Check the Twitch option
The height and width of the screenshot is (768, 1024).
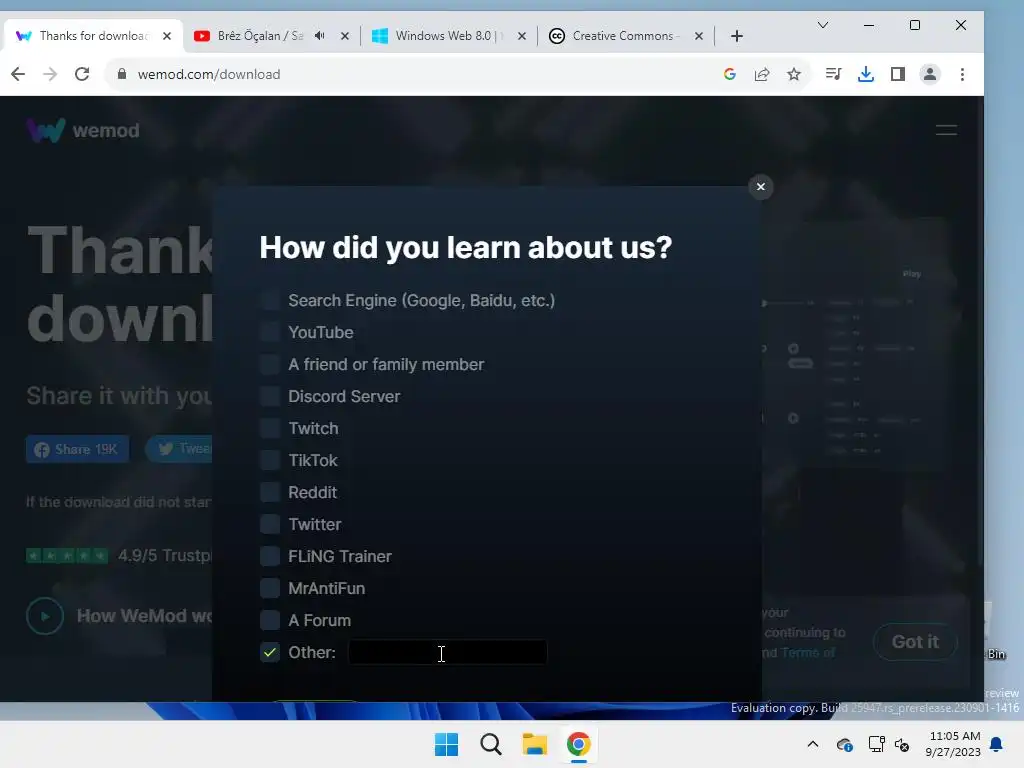point(270,428)
